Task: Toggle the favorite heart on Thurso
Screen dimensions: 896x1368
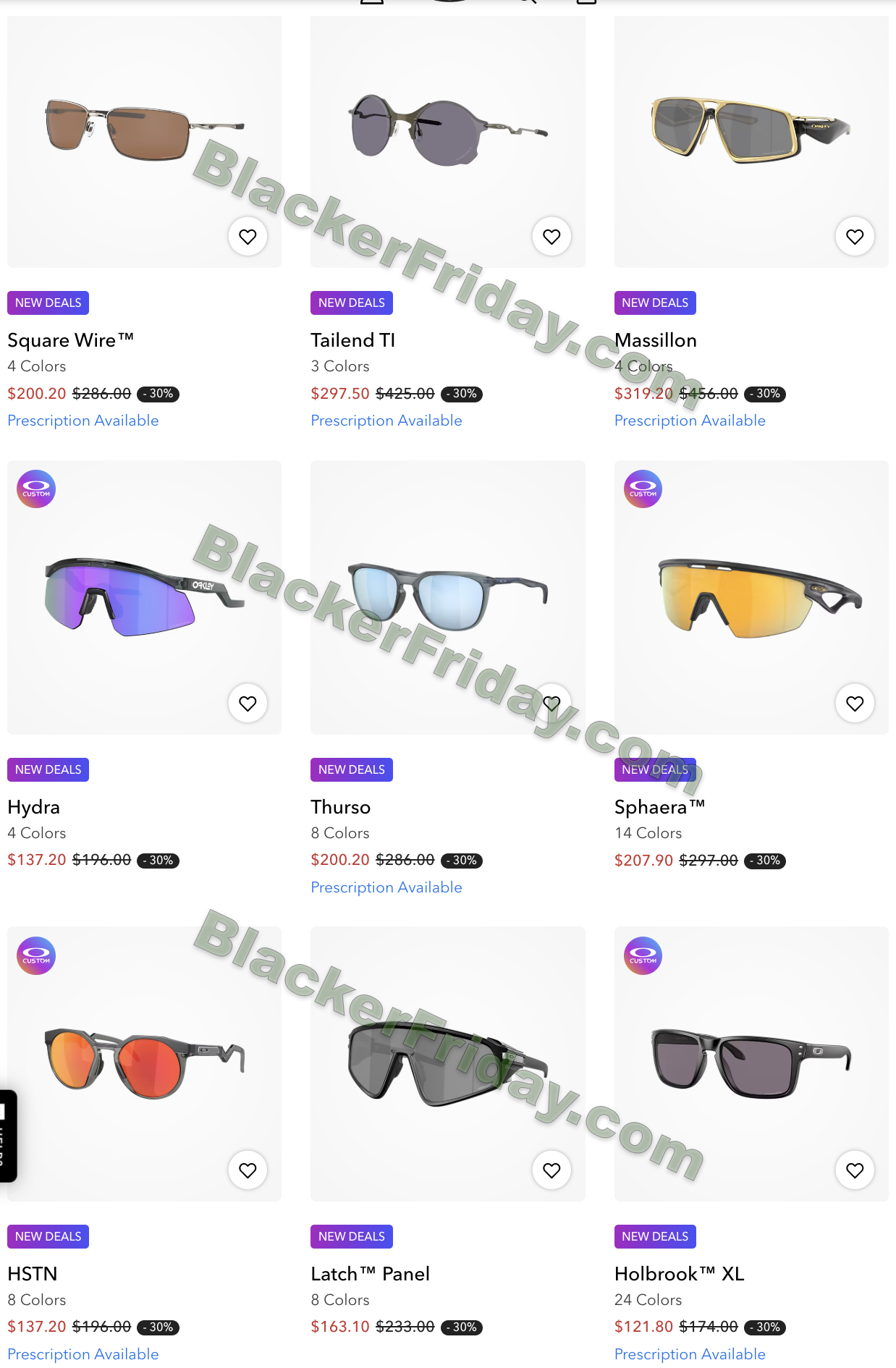Action: [x=551, y=703]
